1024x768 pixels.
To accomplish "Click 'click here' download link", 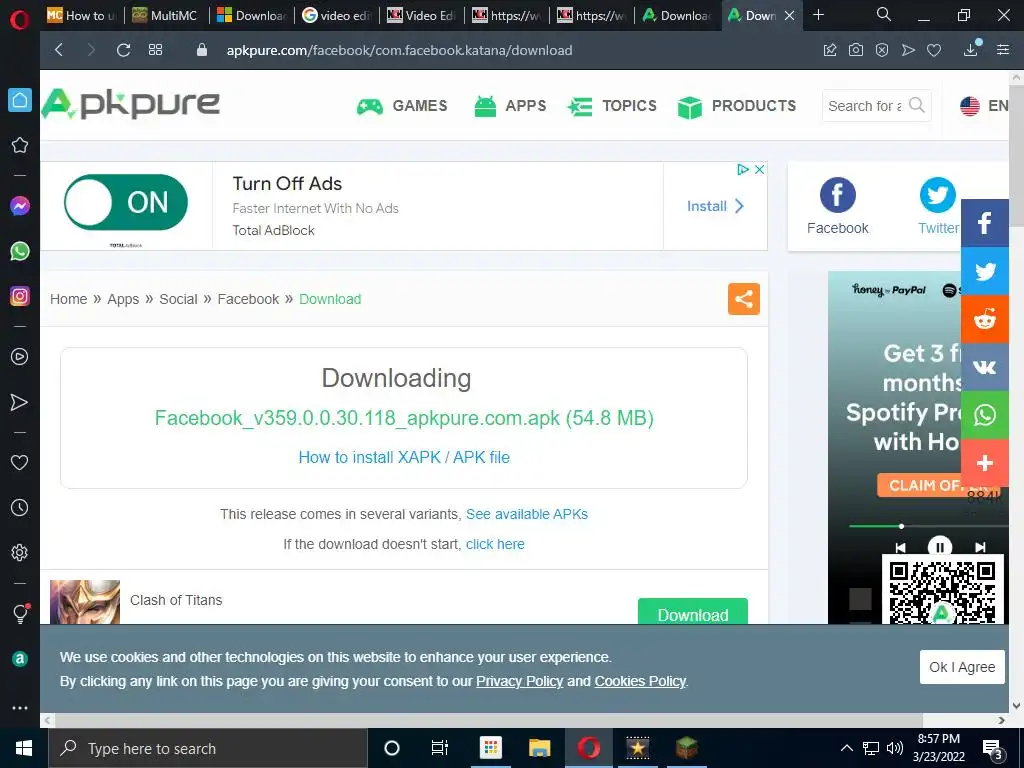I will tap(495, 544).
